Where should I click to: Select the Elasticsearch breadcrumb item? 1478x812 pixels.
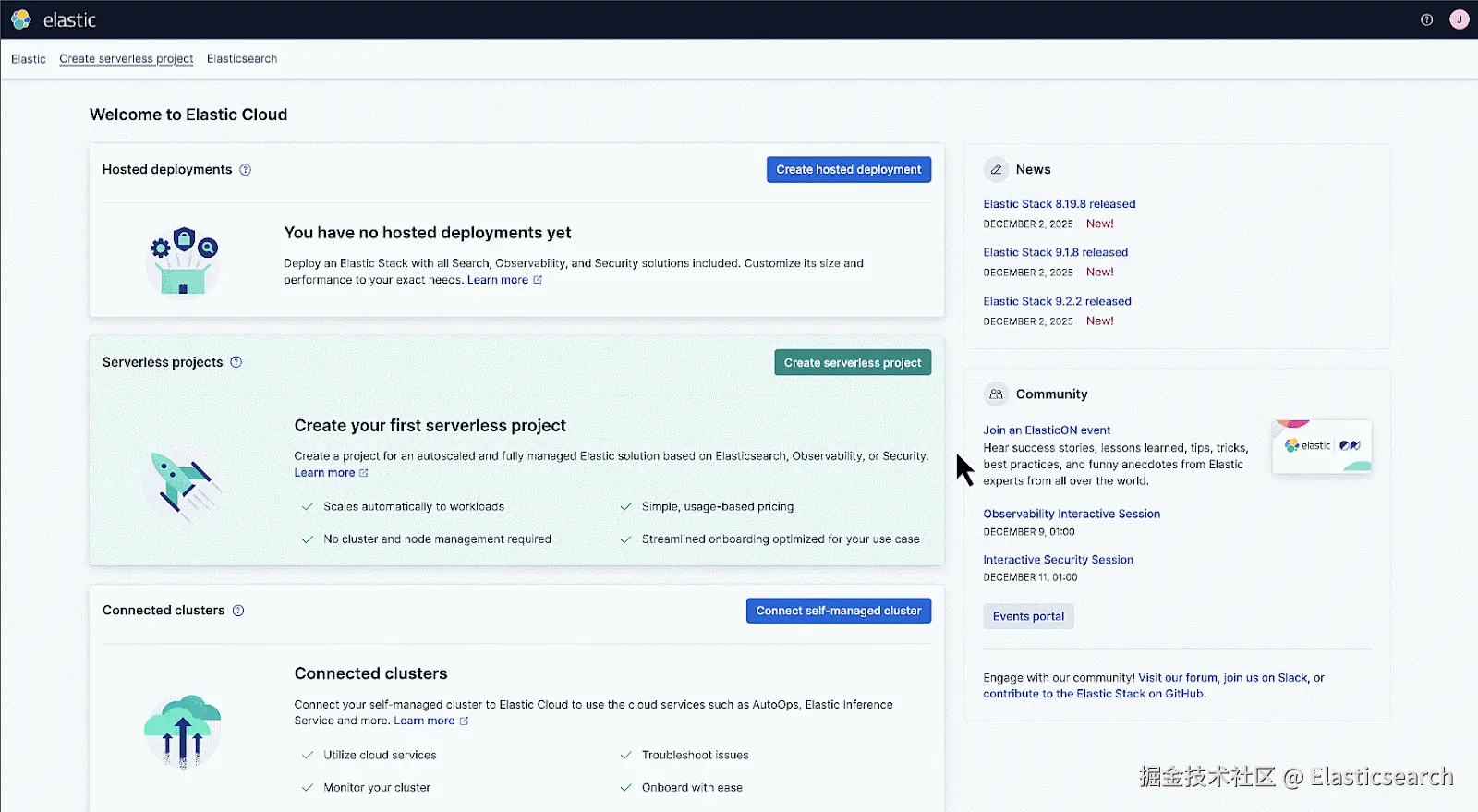(x=242, y=59)
